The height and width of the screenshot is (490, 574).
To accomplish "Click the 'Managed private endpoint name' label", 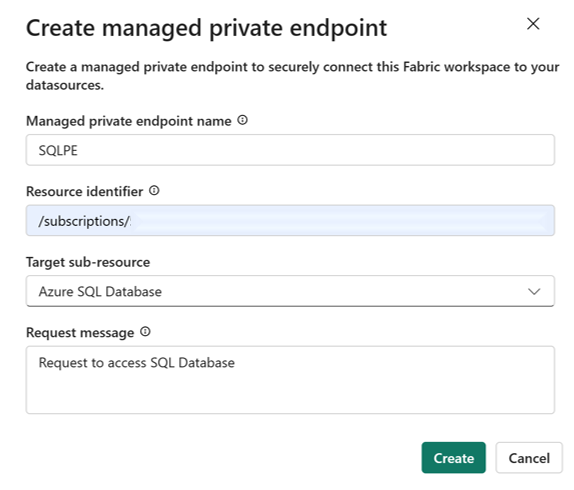I will tap(129, 121).
